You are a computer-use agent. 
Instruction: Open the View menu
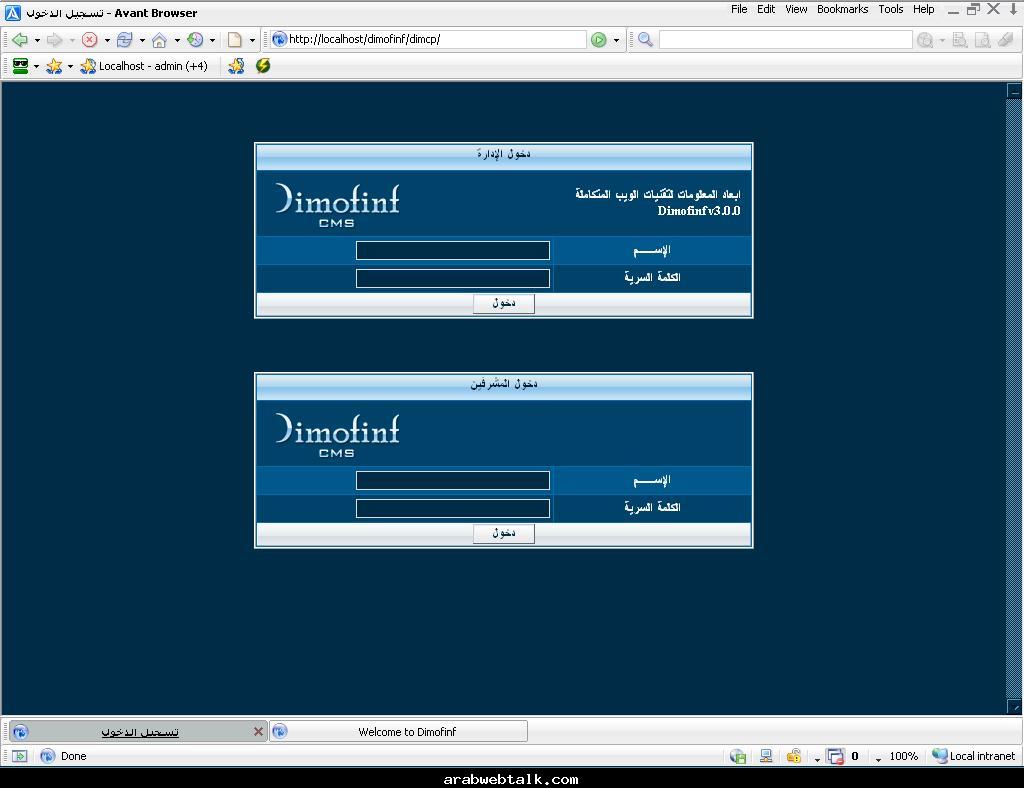pos(796,9)
